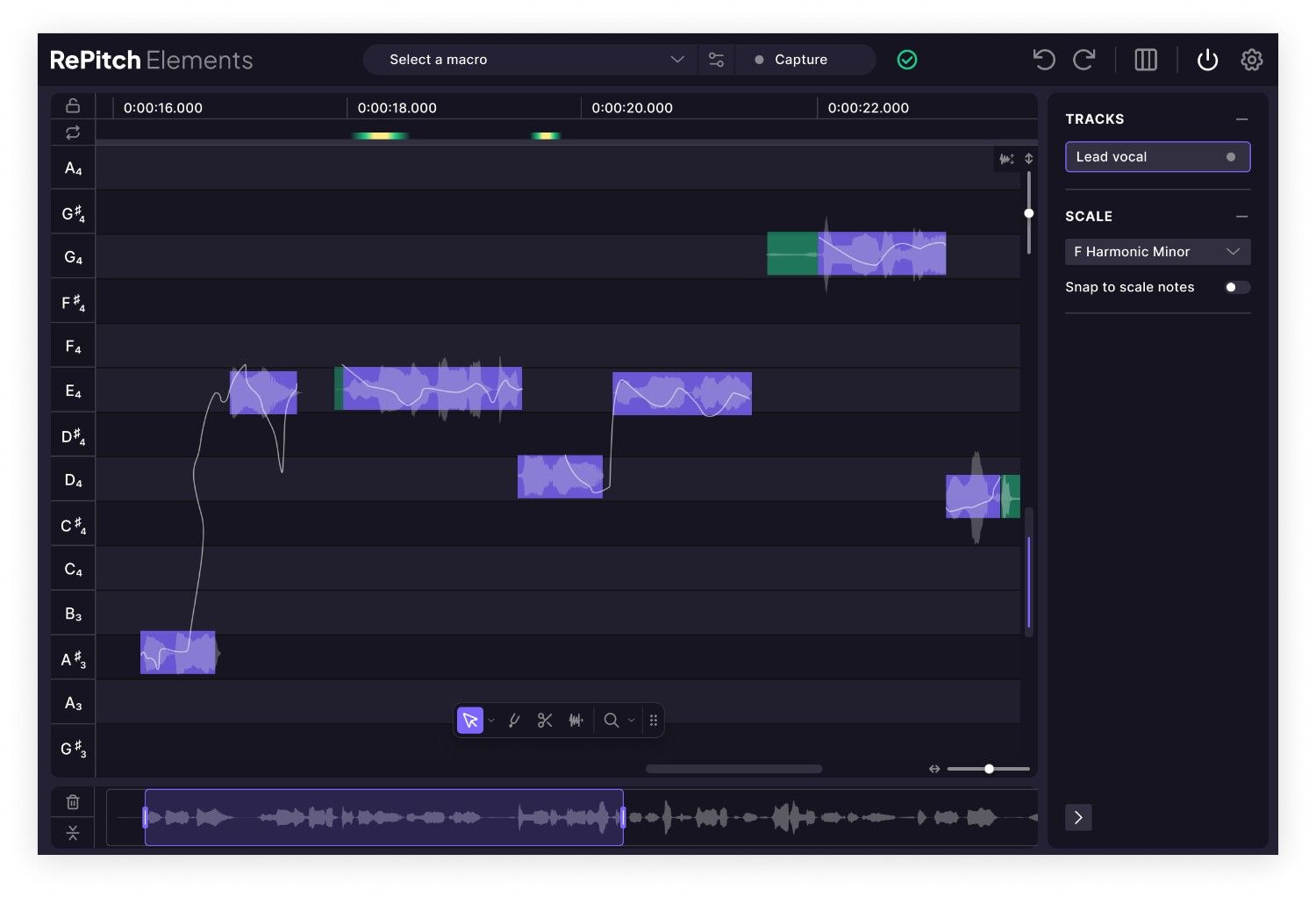Click the macro settings sliders icon

[x=716, y=60]
